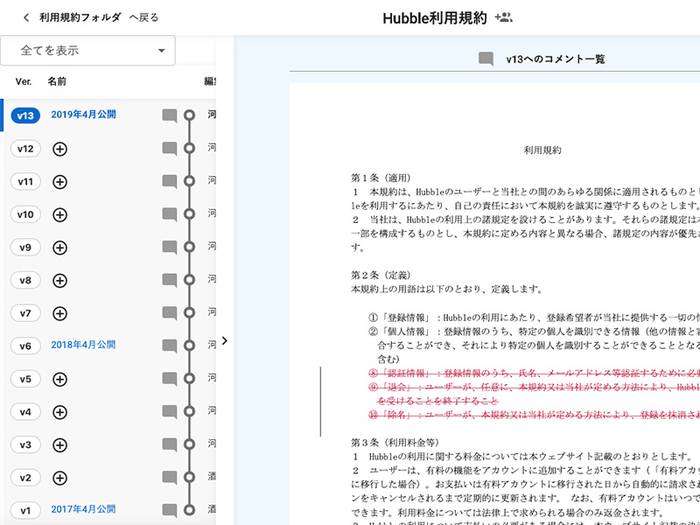This screenshot has height=525, width=700.
Task: Click the 第3条(利用料金等) heading in document
Action: (x=395, y=442)
